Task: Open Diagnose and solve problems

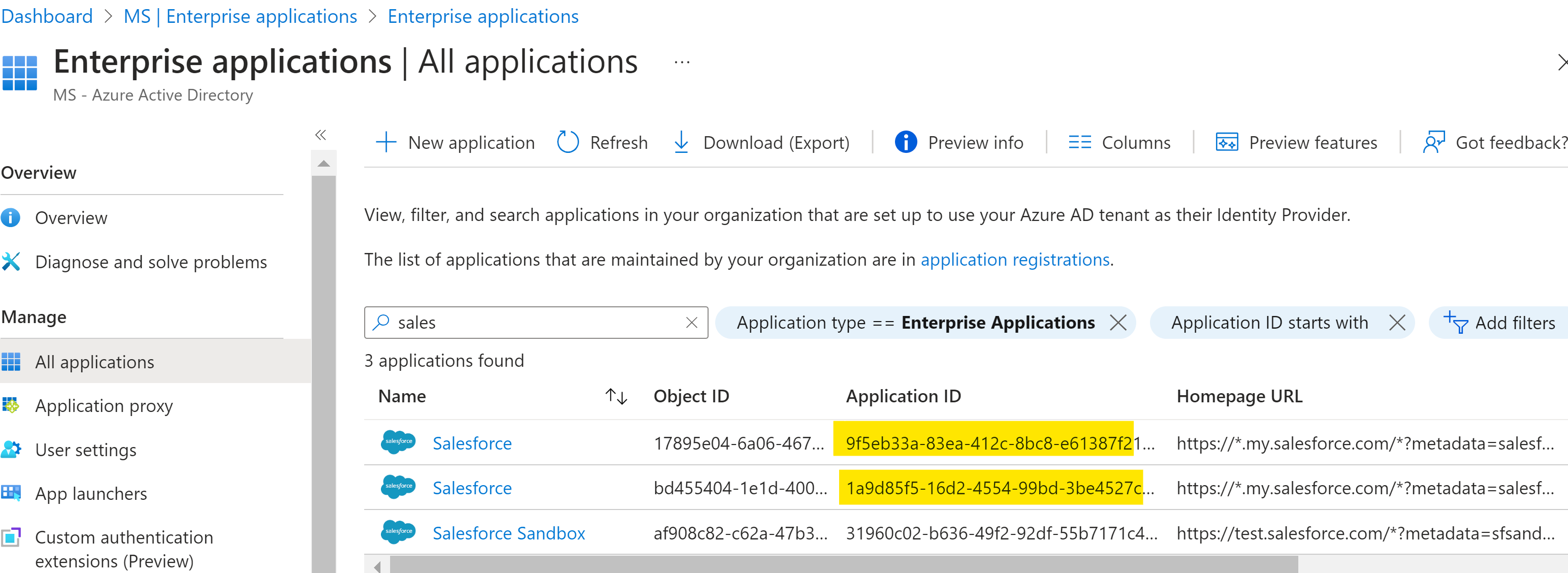Action: point(151,262)
